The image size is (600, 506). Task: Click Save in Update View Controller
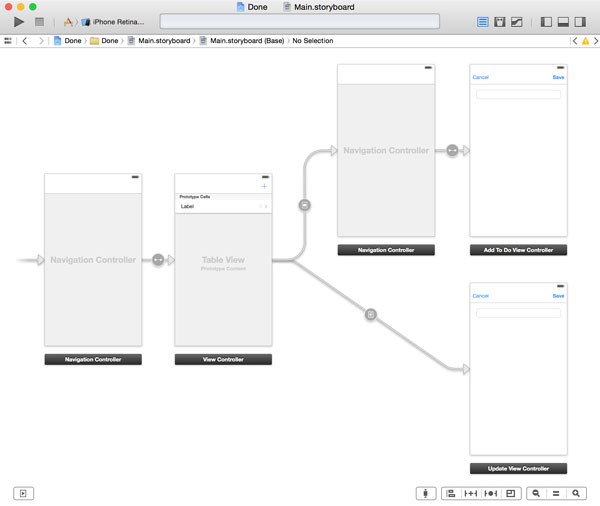[x=558, y=296]
